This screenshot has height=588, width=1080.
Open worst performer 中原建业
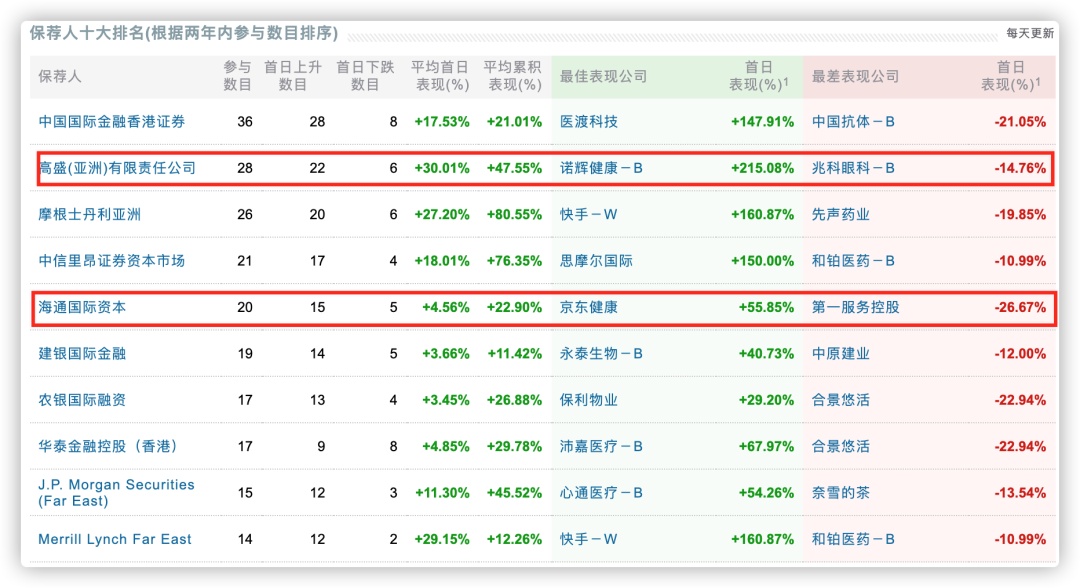tap(841, 354)
